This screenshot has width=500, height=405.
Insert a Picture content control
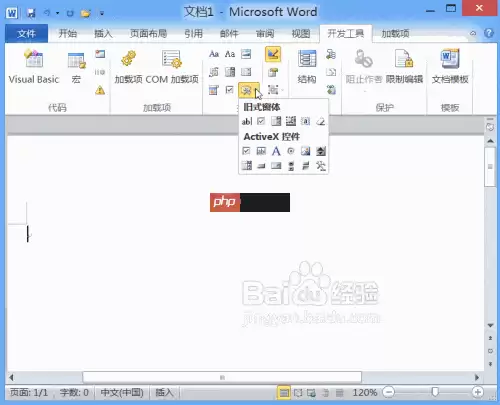coord(246,54)
